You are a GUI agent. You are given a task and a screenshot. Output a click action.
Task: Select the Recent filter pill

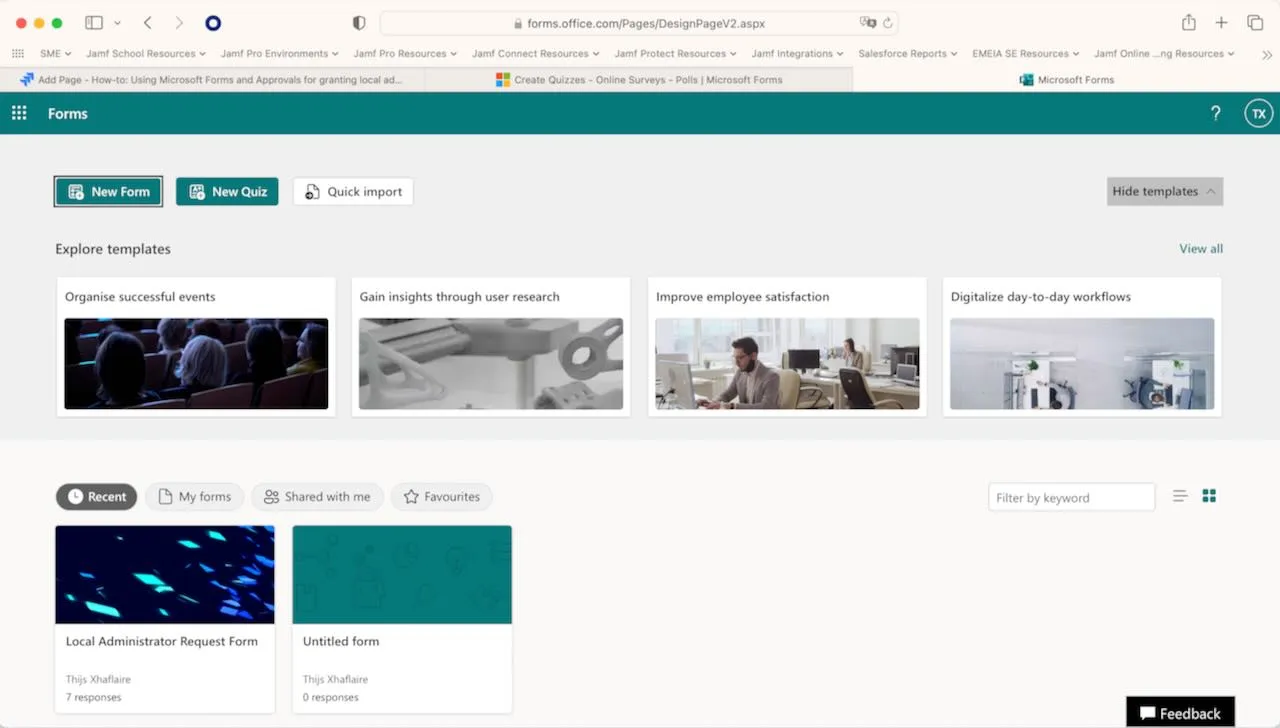coord(96,496)
